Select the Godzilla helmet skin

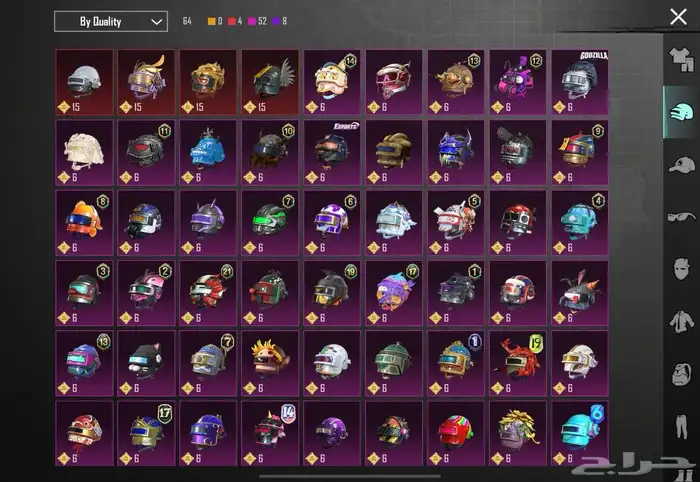pos(580,82)
